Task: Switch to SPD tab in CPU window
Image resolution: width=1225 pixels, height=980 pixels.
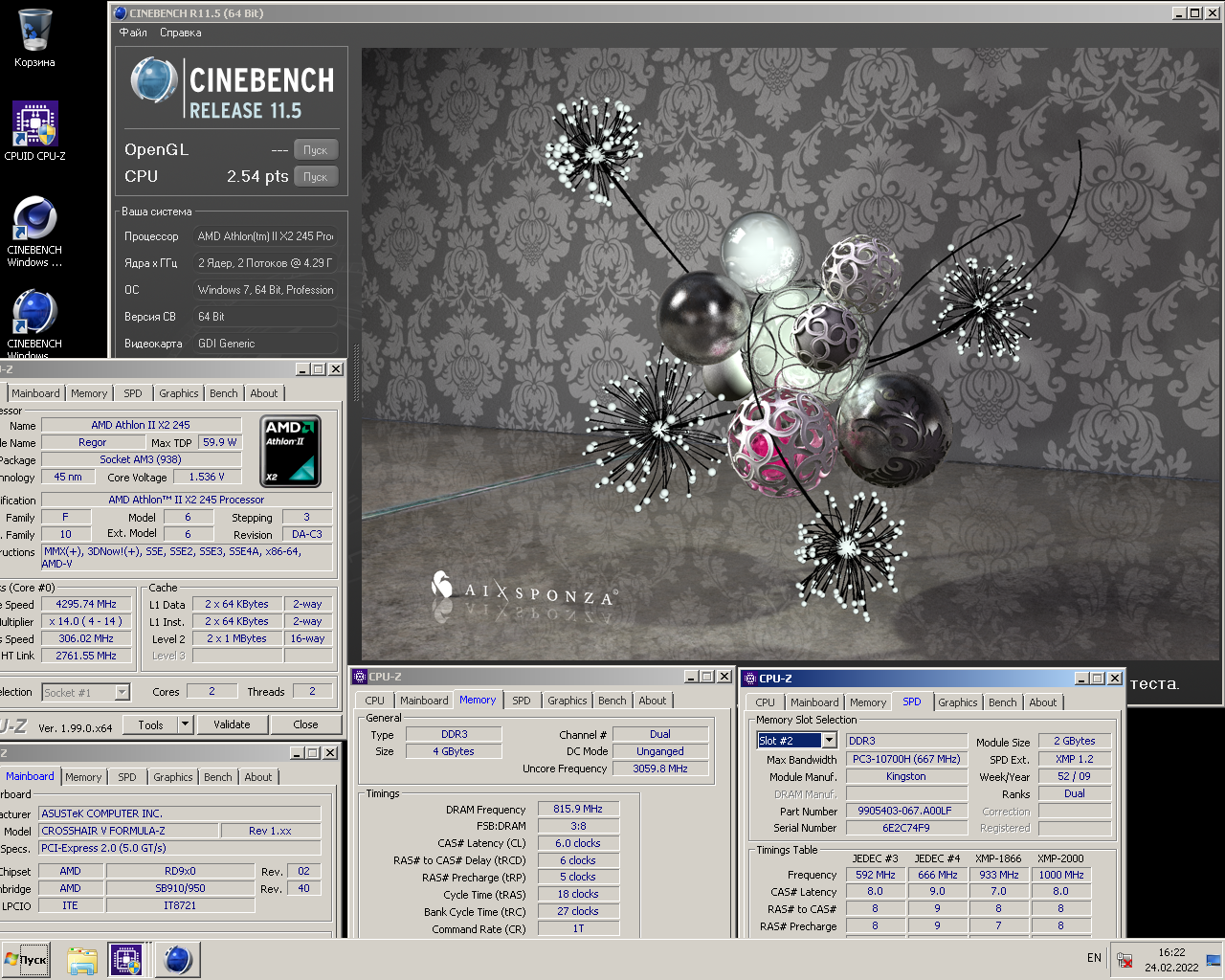Action: tap(133, 393)
